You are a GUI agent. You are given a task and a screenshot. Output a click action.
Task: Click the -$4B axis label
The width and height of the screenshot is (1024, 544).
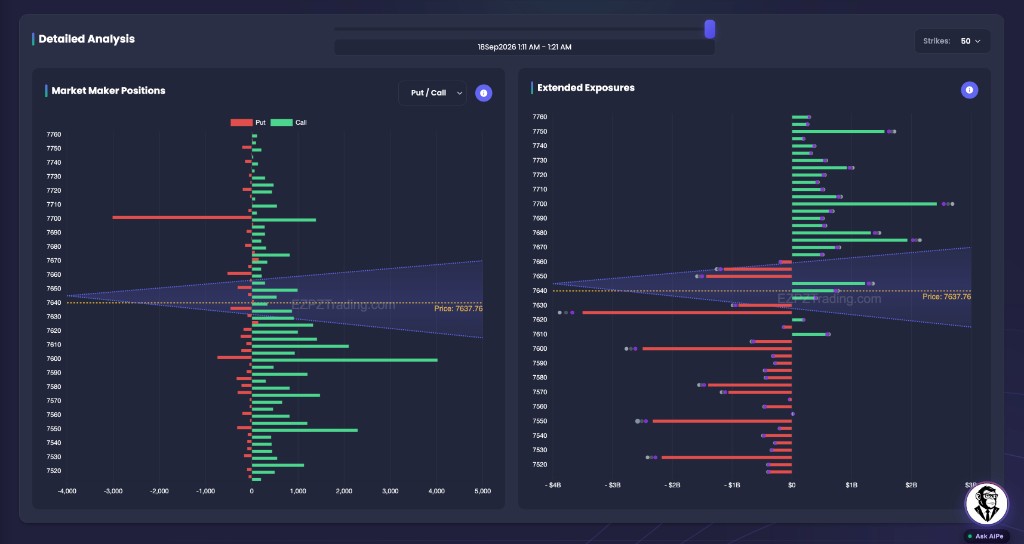click(x=553, y=485)
